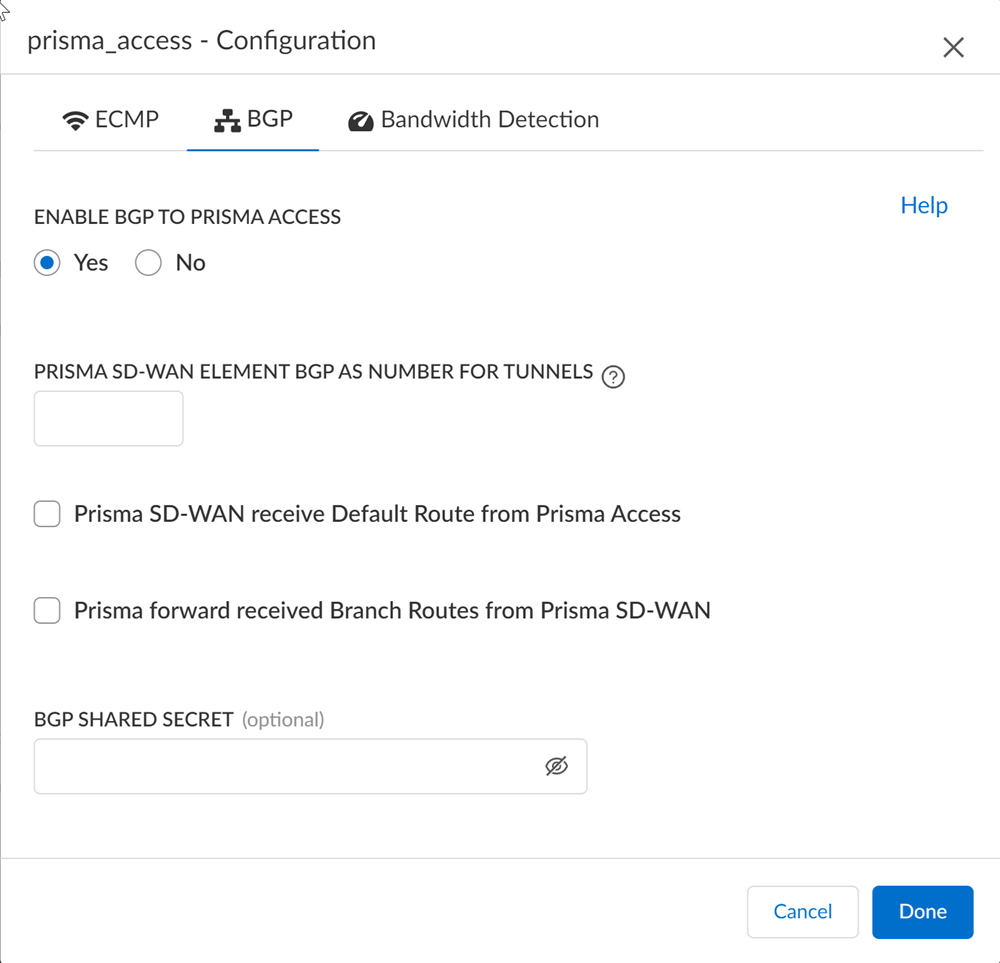This screenshot has width=1000, height=963.
Task: Enable receive Default Route from Prisma Access checkbox
Action: (47, 514)
